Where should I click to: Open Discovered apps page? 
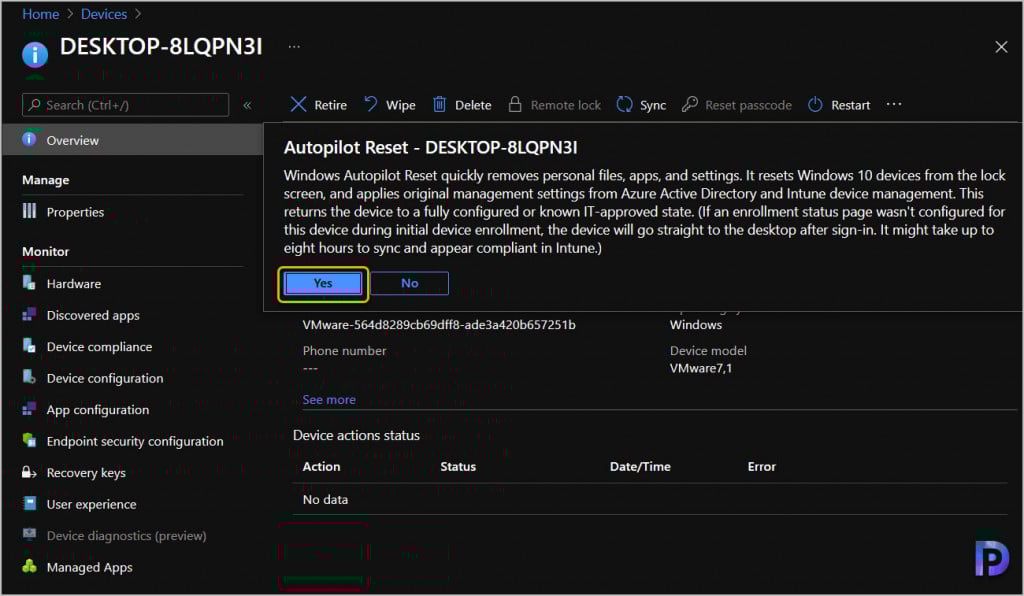coord(93,315)
